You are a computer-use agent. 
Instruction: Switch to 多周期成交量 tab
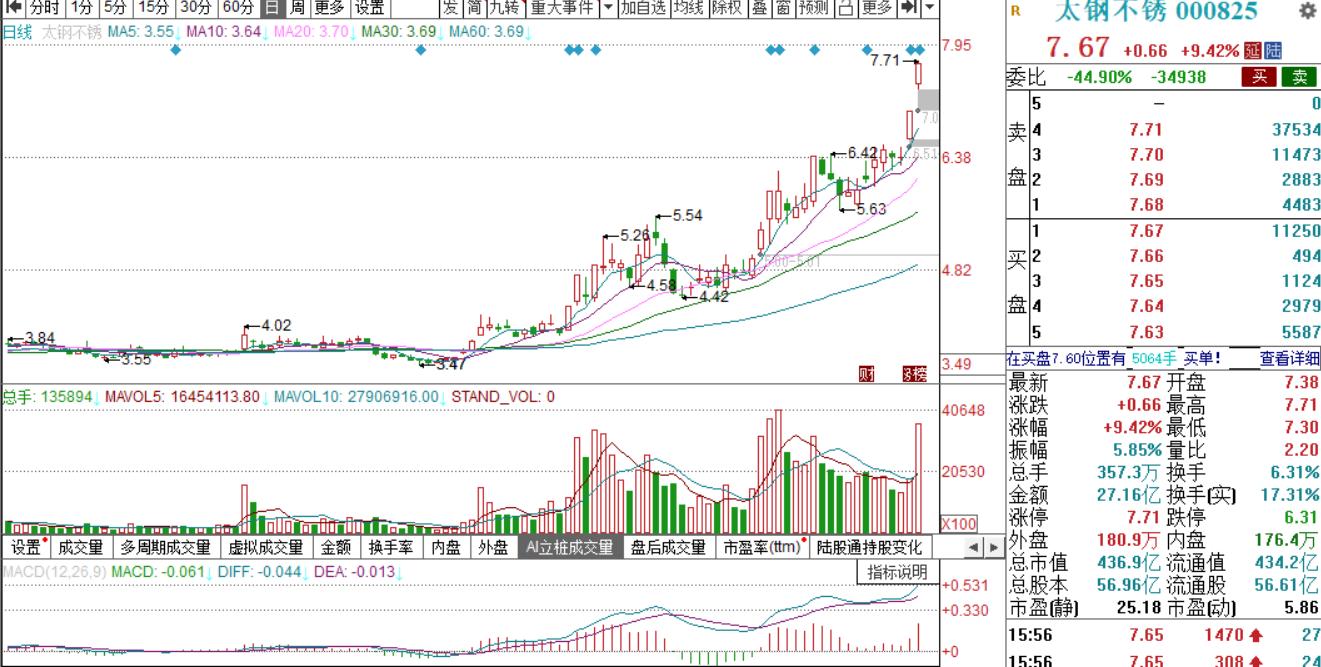click(166, 547)
